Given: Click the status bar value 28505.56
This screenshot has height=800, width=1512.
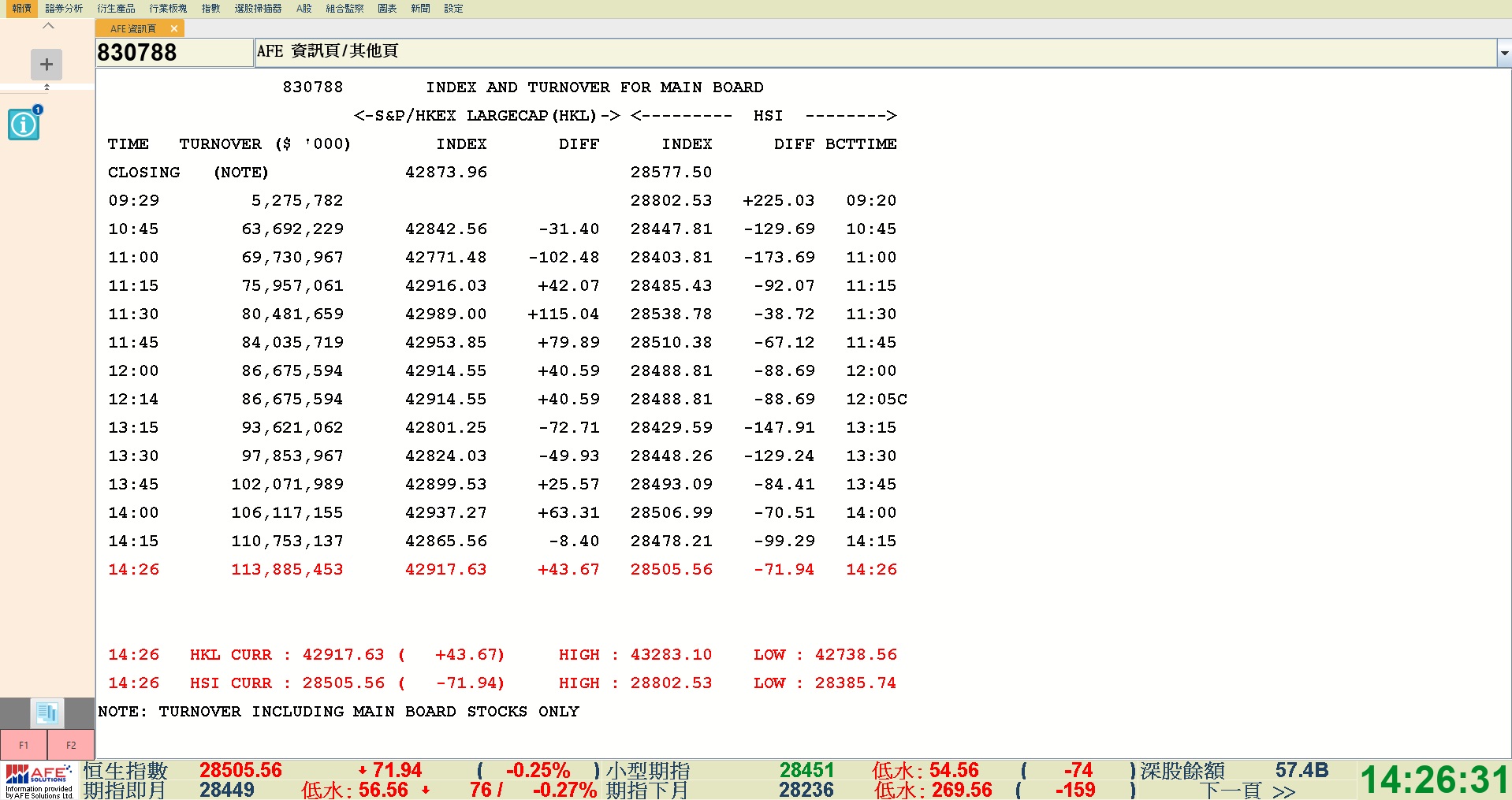Looking at the screenshot, I should pos(240,770).
